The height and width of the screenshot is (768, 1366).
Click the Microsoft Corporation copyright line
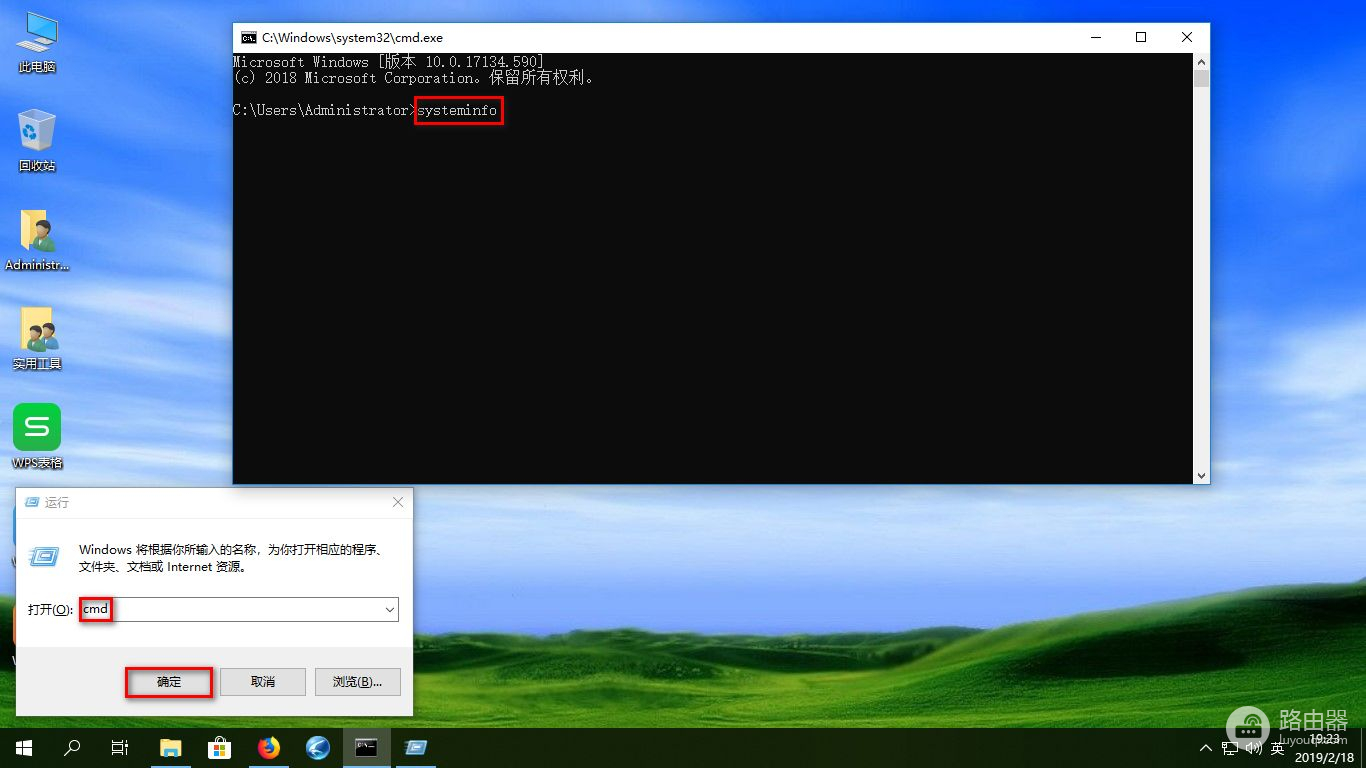click(x=413, y=78)
